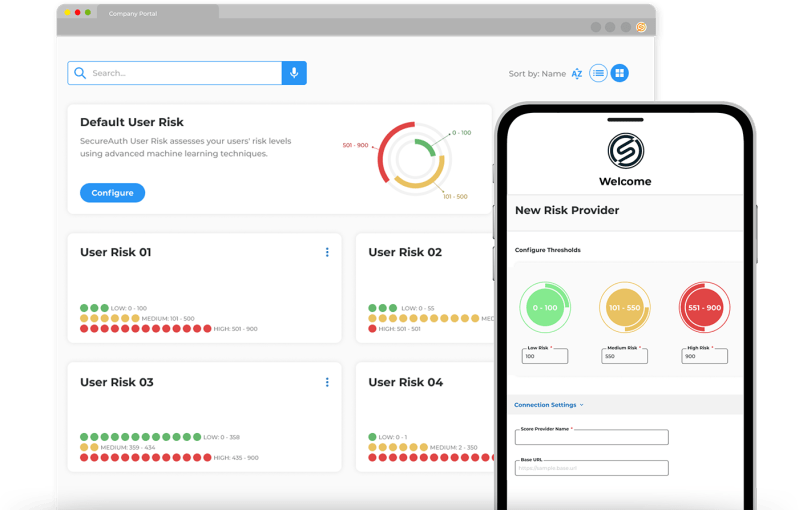Click the 0 - 100 label beside donut chart
This screenshot has height=510, width=799.
pos(462,132)
